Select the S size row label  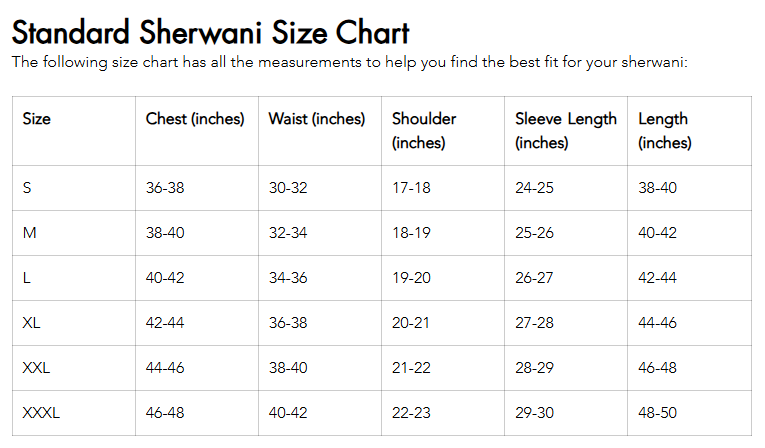[27, 188]
